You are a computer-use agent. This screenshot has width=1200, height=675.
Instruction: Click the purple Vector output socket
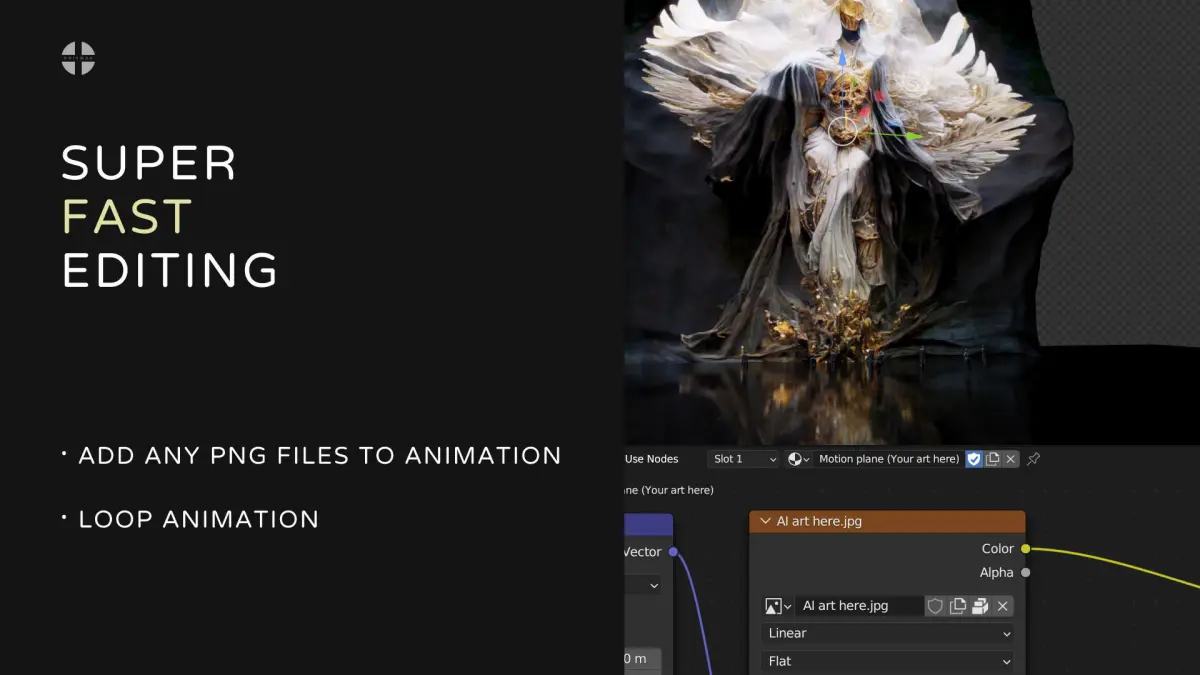673,552
